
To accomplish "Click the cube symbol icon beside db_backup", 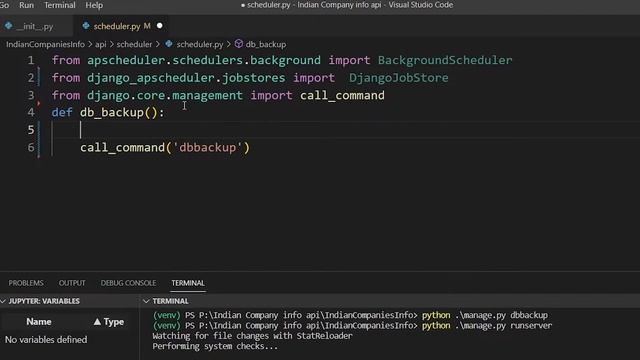I will click(x=239, y=44).
